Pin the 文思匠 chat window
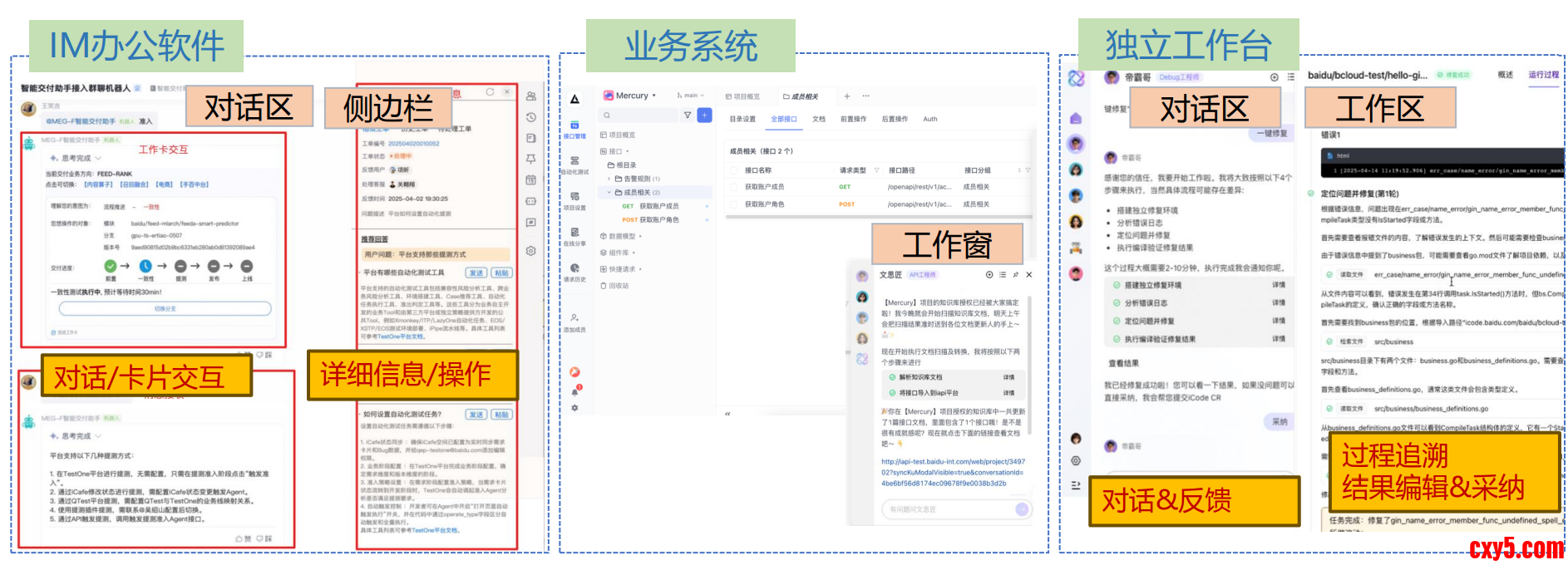The height and width of the screenshot is (565, 1568). click(1015, 275)
